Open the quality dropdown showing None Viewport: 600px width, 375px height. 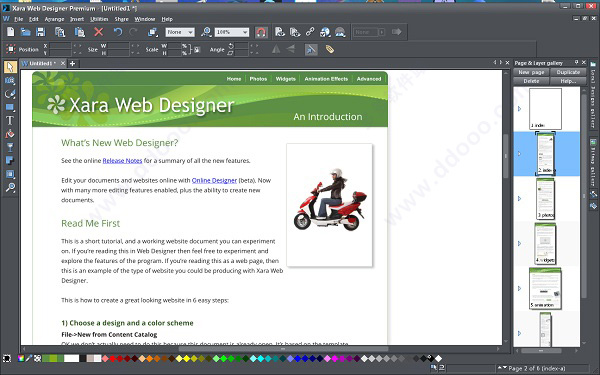180,32
